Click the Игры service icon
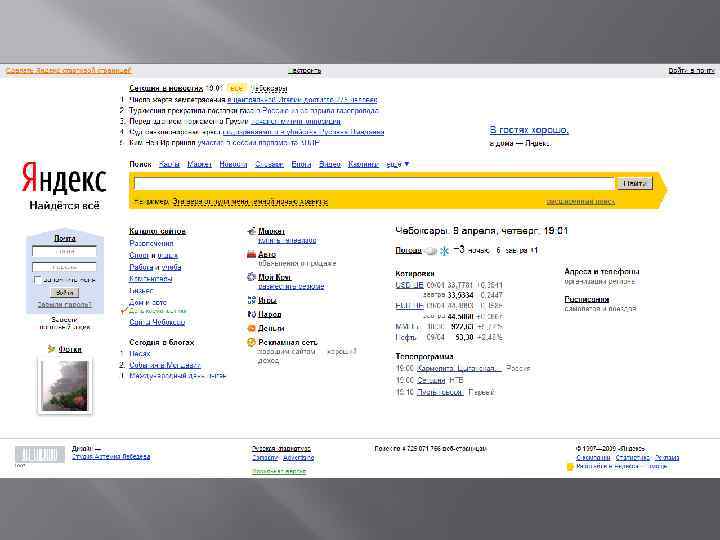Screen dimensions: 720x540 coord(251,300)
